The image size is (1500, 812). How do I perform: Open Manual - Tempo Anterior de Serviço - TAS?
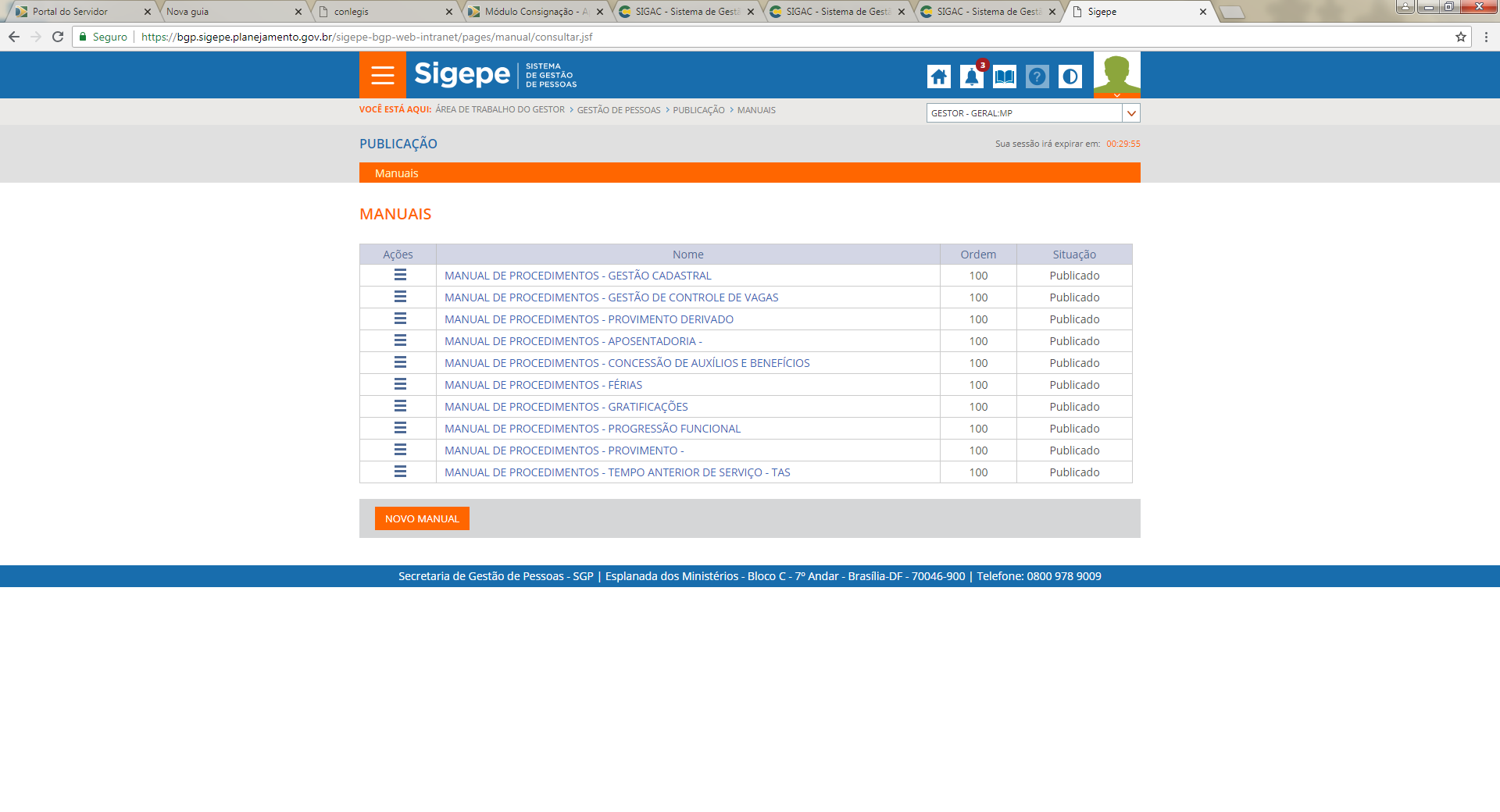[x=617, y=472]
